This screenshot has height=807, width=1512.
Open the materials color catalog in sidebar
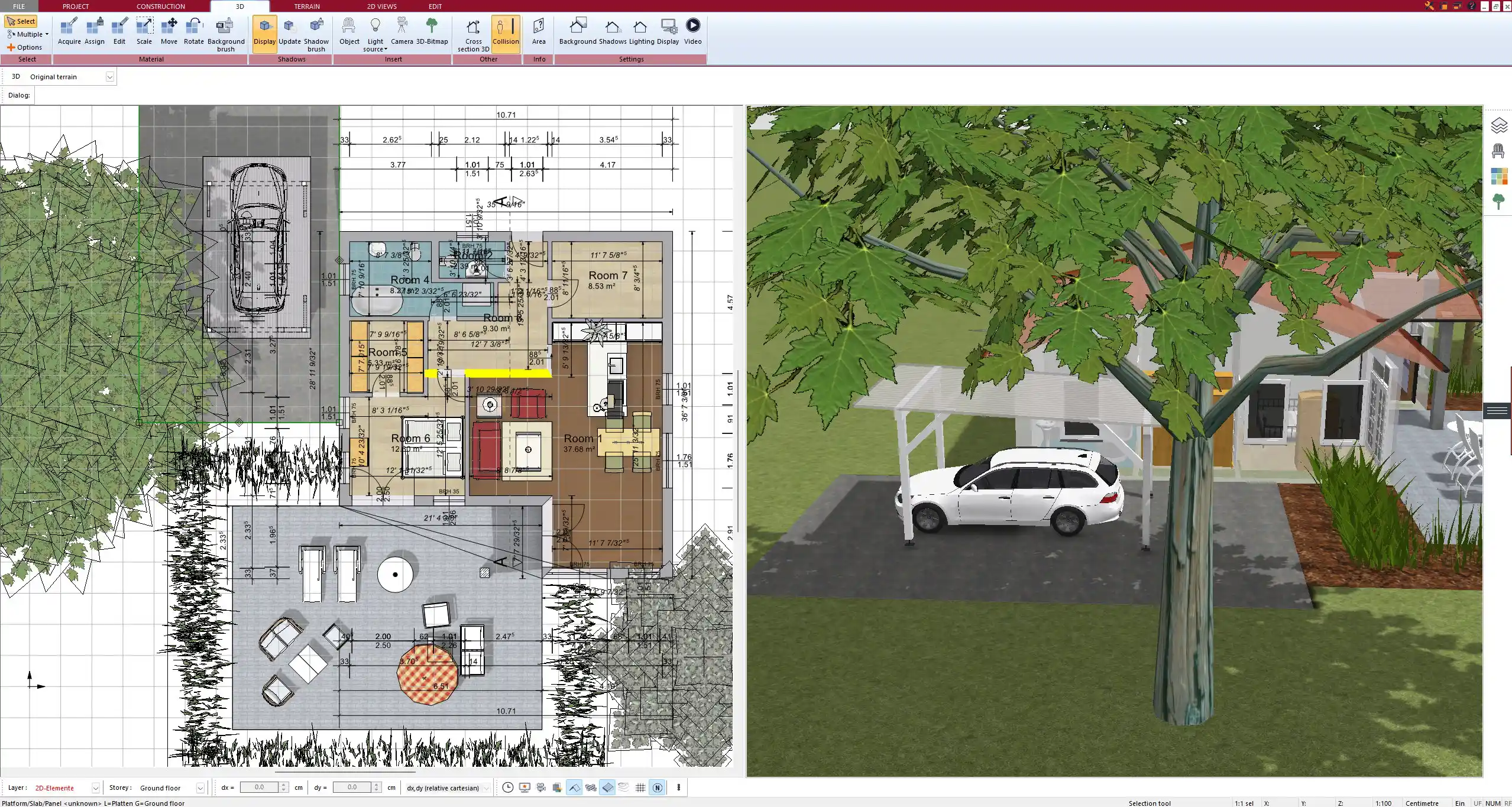[x=1498, y=176]
